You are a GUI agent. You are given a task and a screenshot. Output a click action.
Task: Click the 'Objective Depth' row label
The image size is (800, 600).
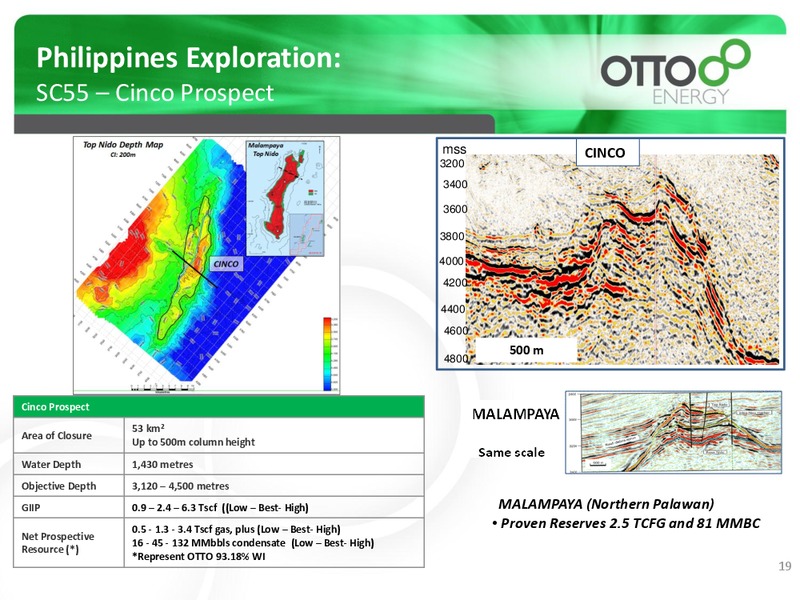[x=59, y=486]
